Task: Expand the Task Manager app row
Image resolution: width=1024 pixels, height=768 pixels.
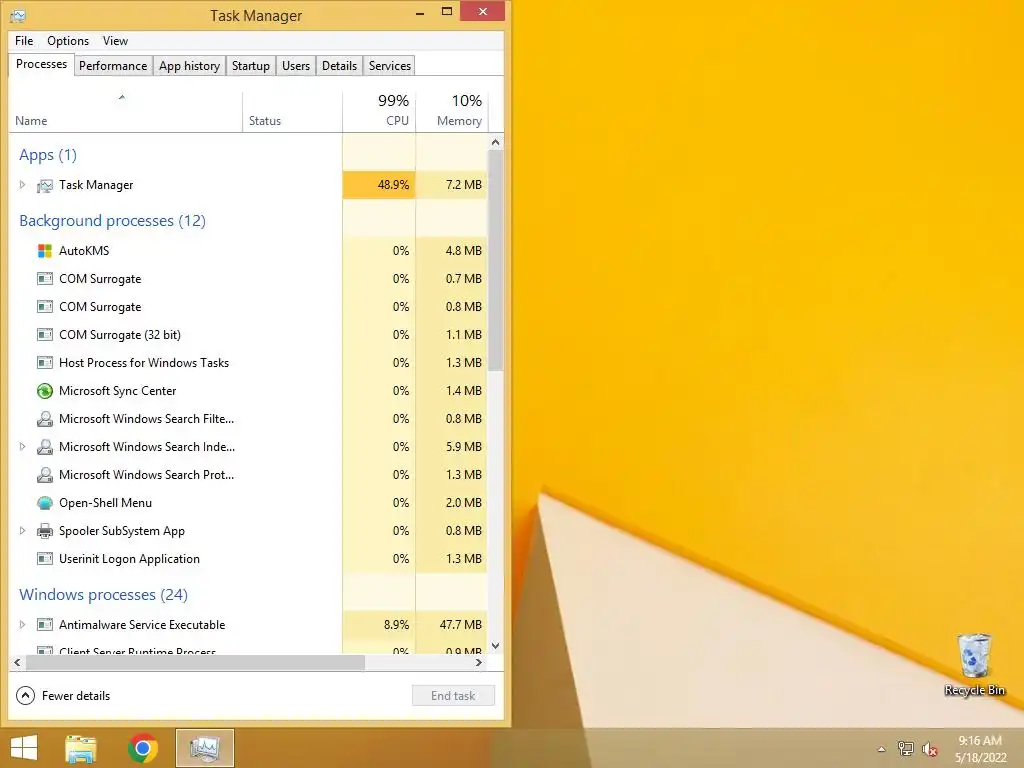Action: tap(22, 185)
